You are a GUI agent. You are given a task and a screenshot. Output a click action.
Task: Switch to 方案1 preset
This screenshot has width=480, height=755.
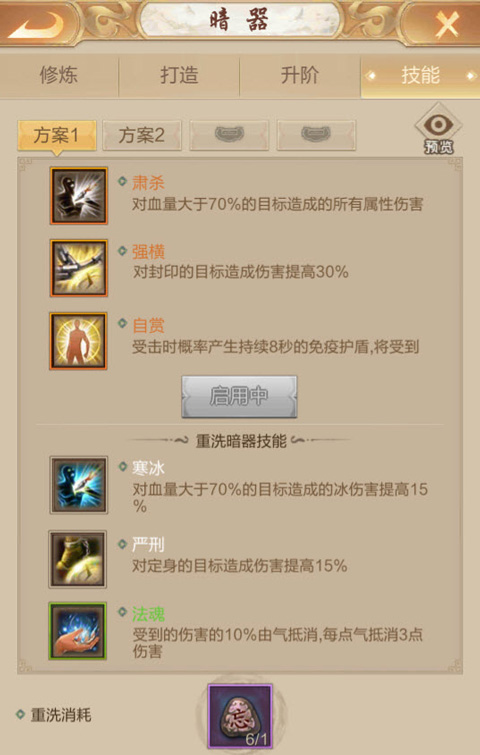coord(57,135)
